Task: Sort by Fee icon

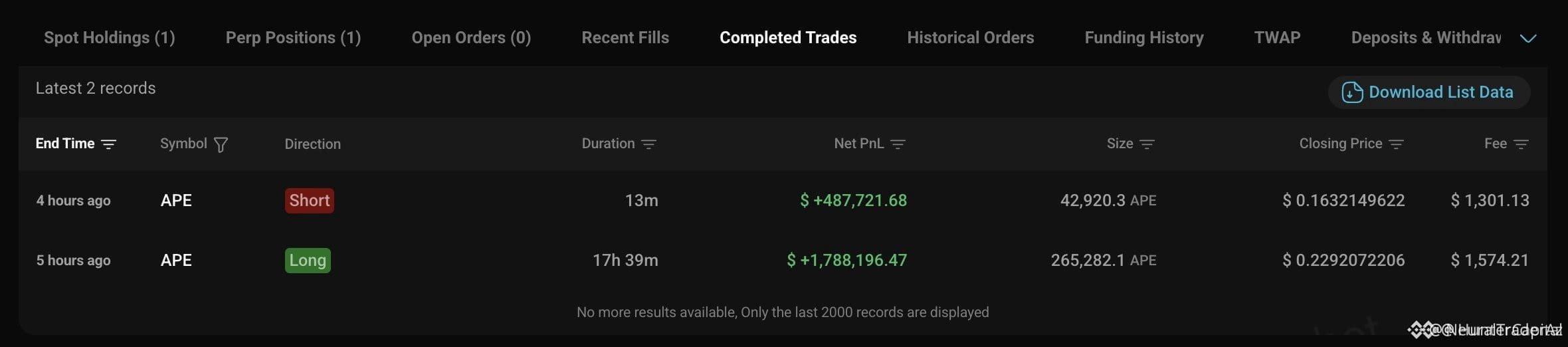Action: (1521, 144)
